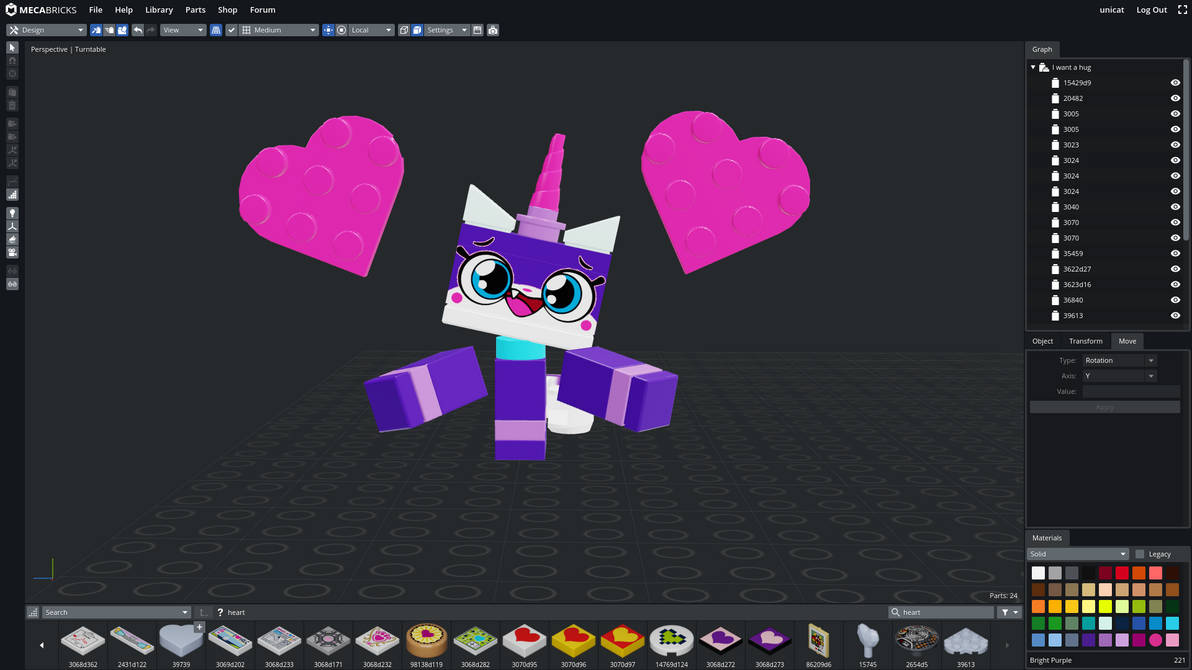The image size is (1192, 670).
Task: Select the arrow selection tool
Action: [x=12, y=47]
